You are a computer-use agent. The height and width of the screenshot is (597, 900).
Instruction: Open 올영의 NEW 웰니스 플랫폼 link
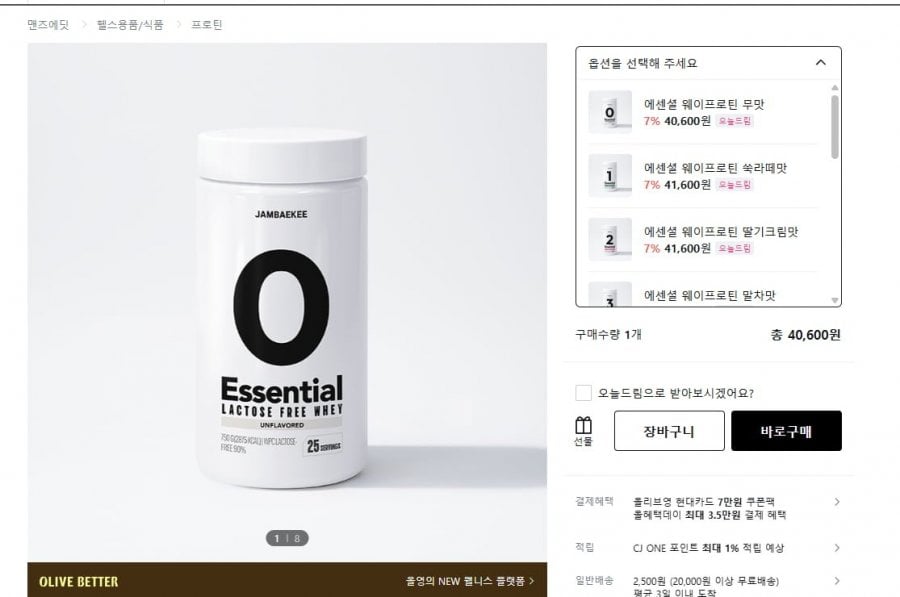[470, 581]
